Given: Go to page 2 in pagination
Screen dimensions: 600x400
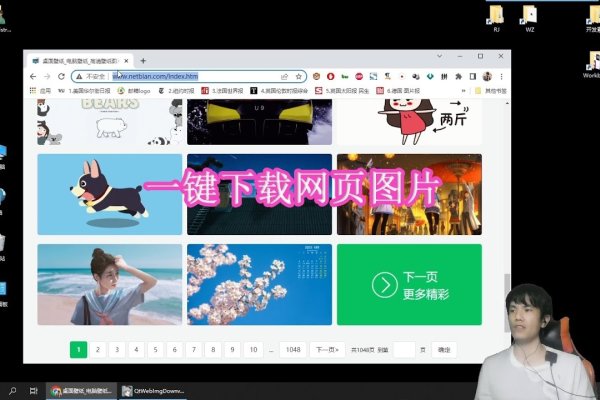Looking at the screenshot, I should click(x=98, y=349).
